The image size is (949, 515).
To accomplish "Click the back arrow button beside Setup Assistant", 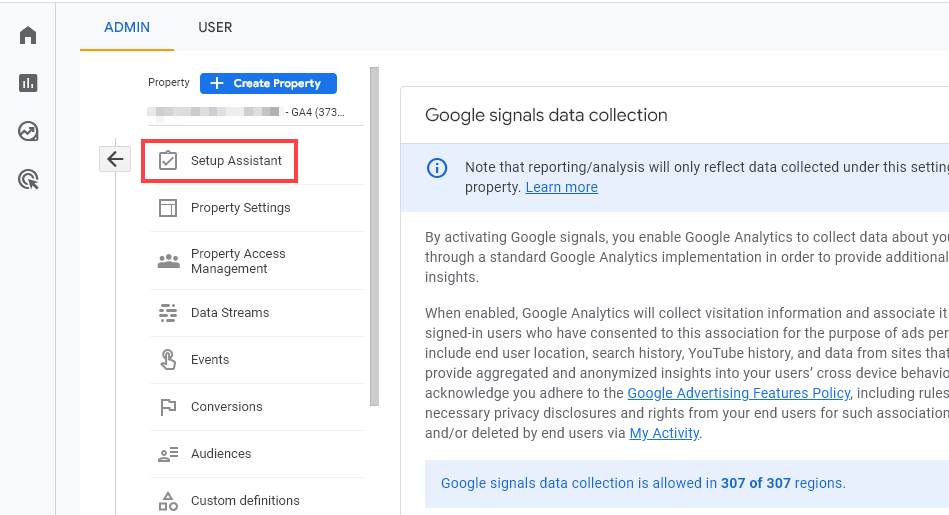I will tap(115, 160).
